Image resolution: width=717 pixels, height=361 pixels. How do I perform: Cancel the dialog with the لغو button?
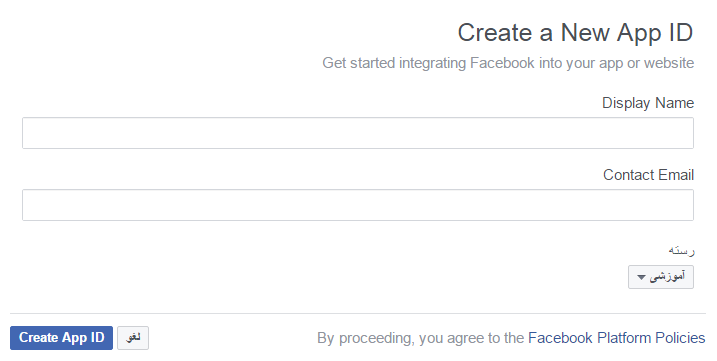coord(133,338)
